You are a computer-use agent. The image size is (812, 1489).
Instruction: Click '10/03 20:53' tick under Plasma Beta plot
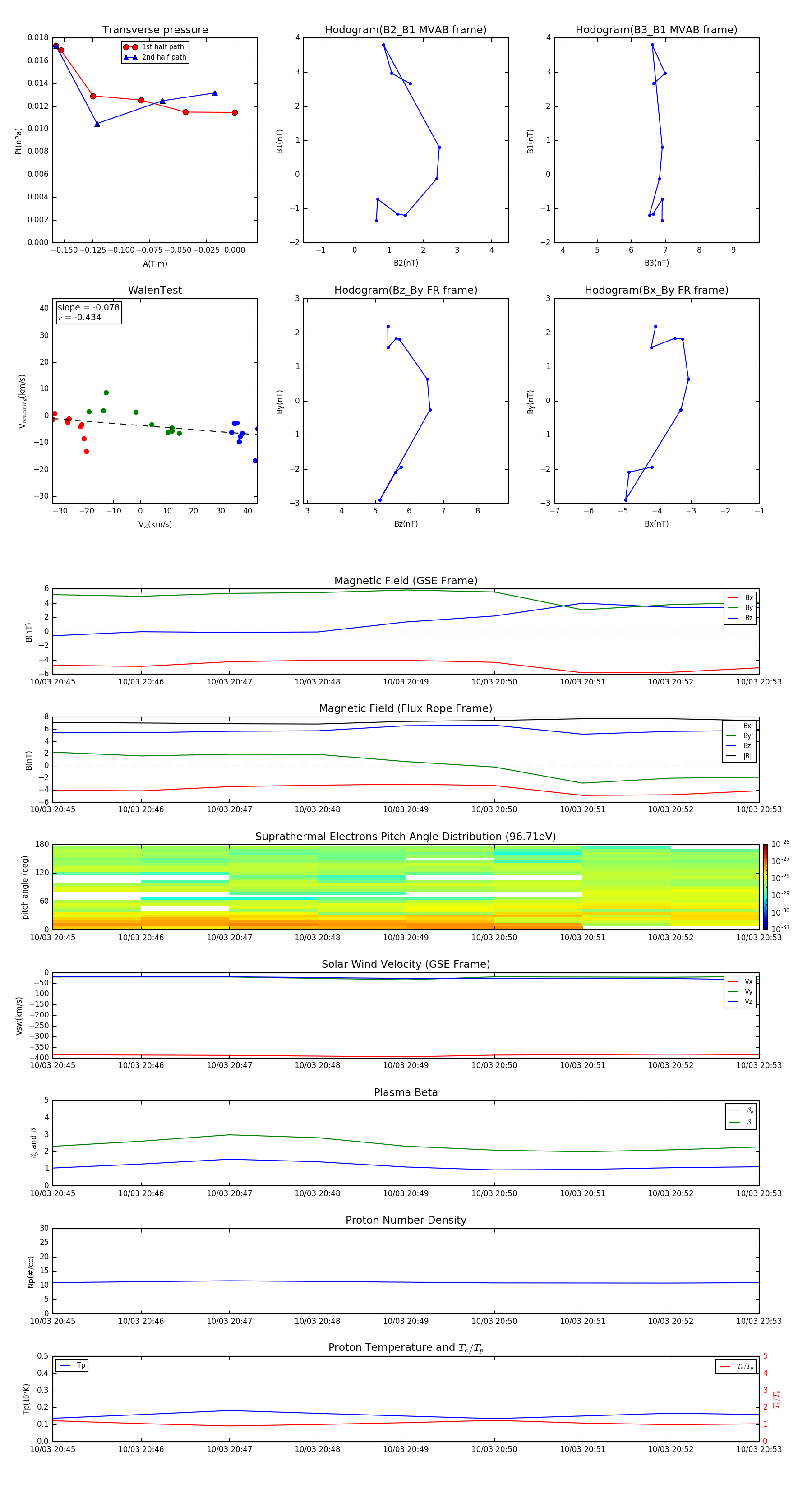pos(759,1193)
